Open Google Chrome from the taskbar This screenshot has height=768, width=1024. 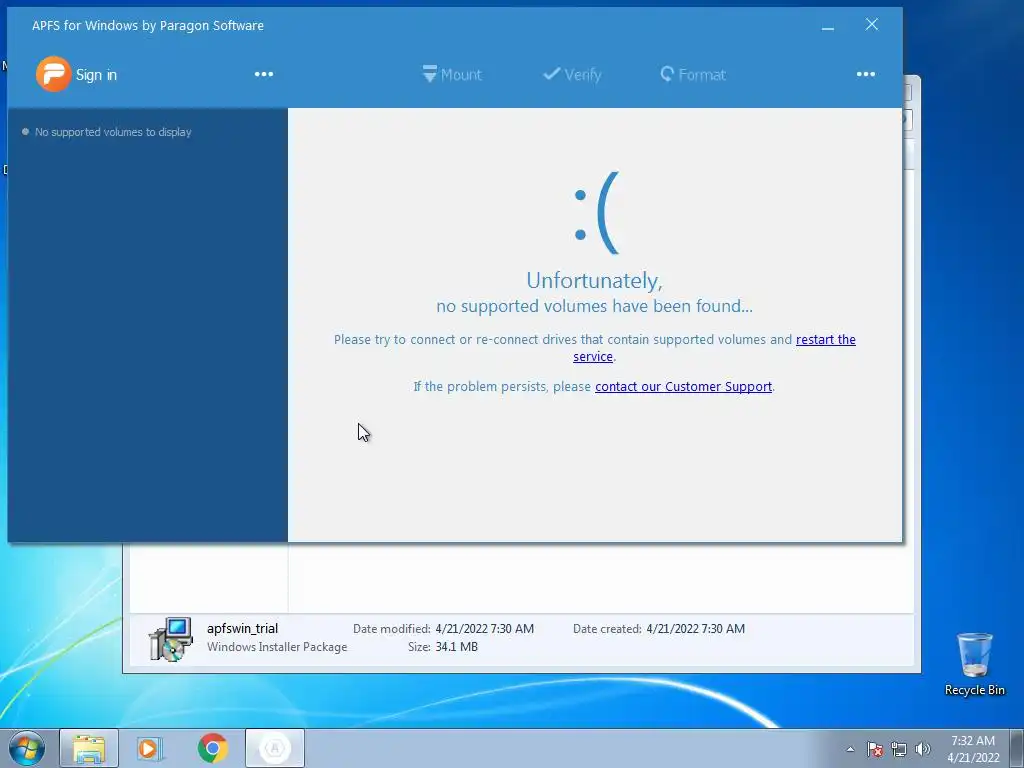(213, 748)
